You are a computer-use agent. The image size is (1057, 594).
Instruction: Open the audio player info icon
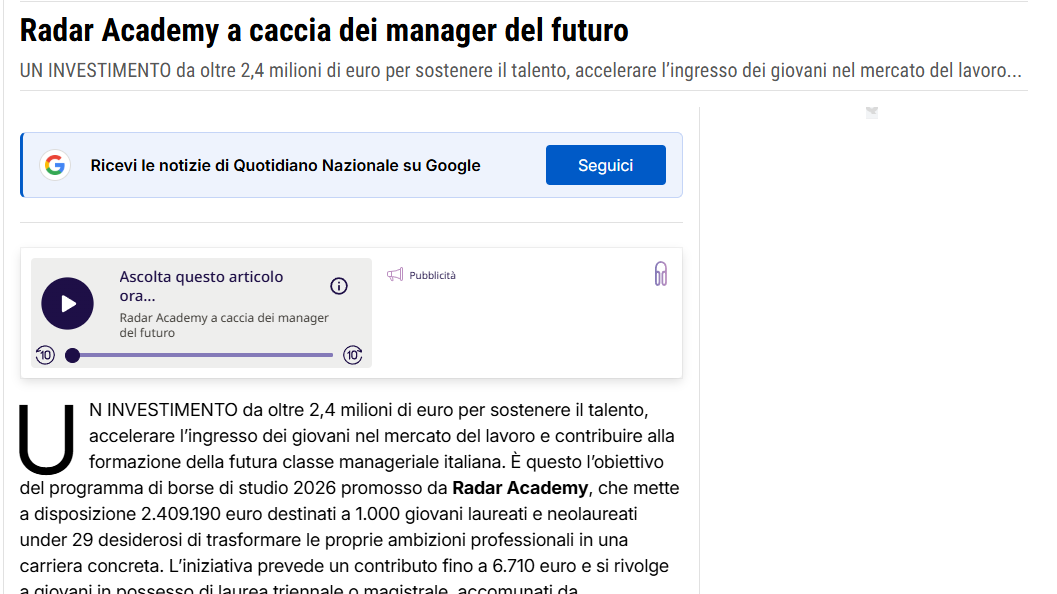pyautogui.click(x=339, y=286)
